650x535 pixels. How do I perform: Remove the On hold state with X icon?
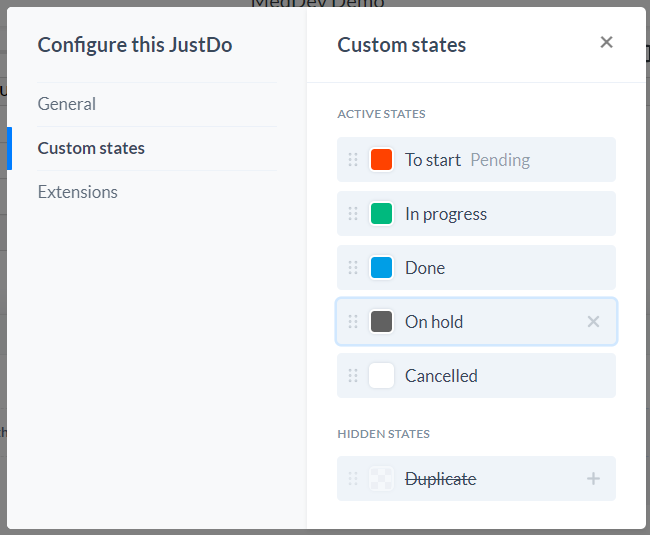(x=593, y=322)
